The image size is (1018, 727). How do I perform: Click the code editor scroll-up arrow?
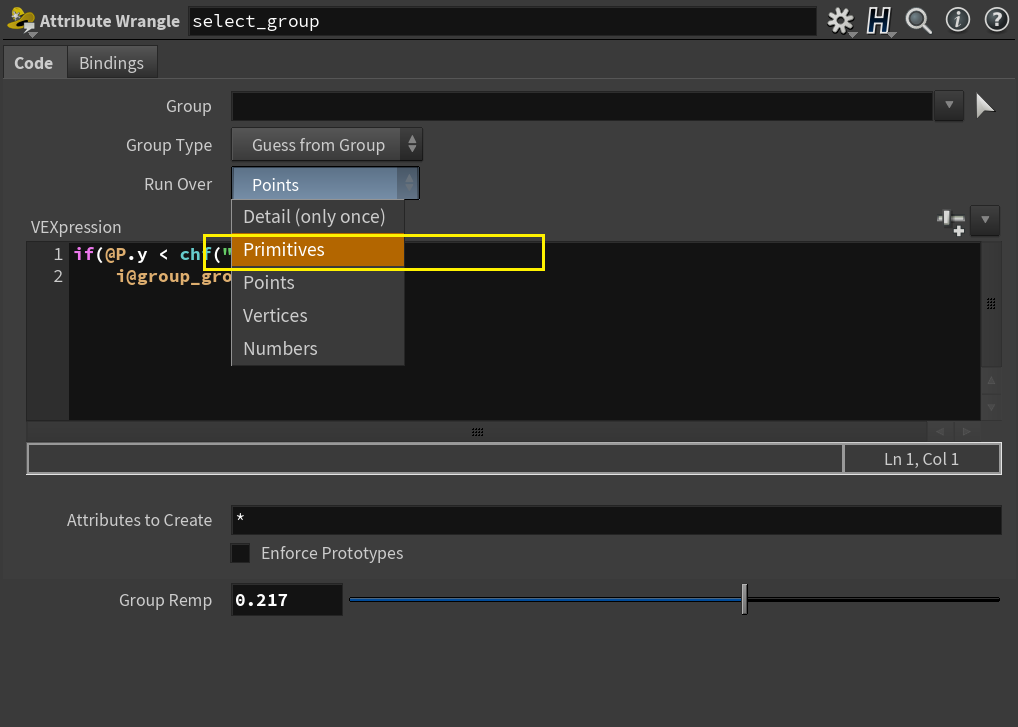point(991,380)
